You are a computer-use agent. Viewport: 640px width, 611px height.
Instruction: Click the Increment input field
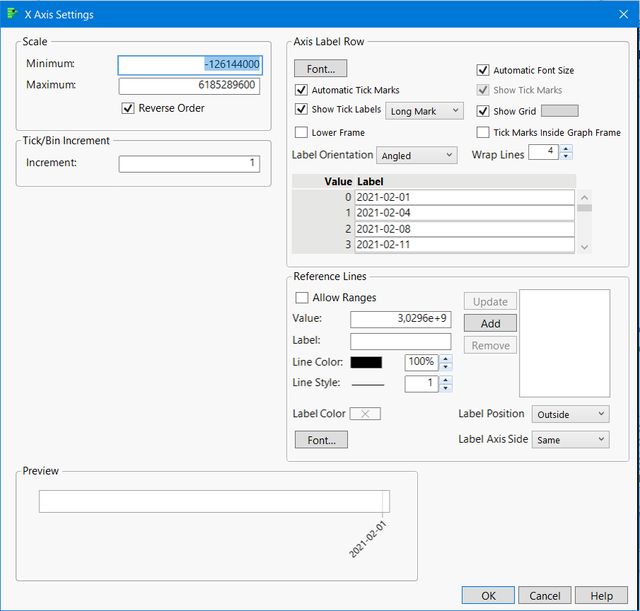pos(189,163)
